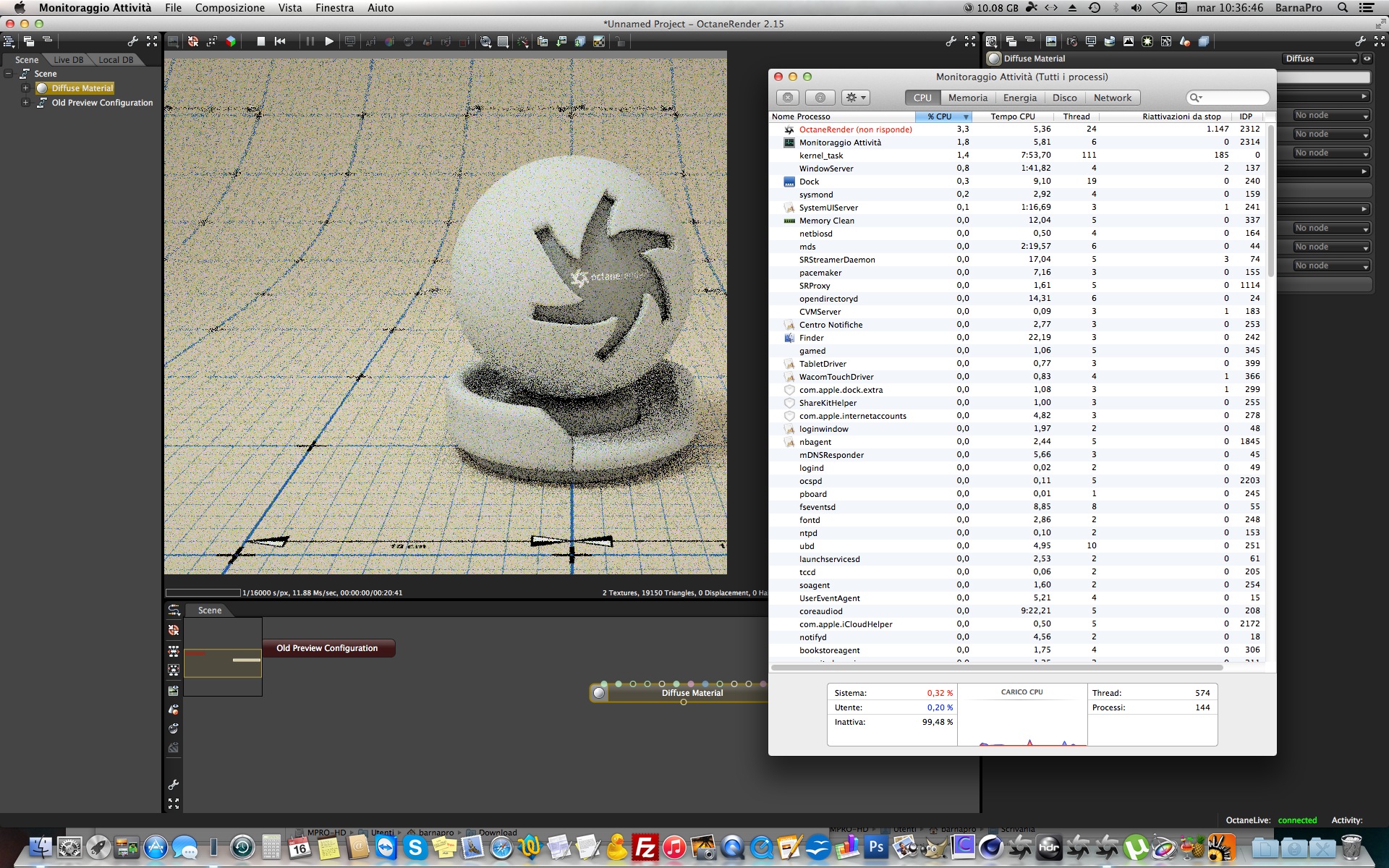Screen dimensions: 1389x868
Task: Open the Vista menu in menu bar
Action: [289, 8]
